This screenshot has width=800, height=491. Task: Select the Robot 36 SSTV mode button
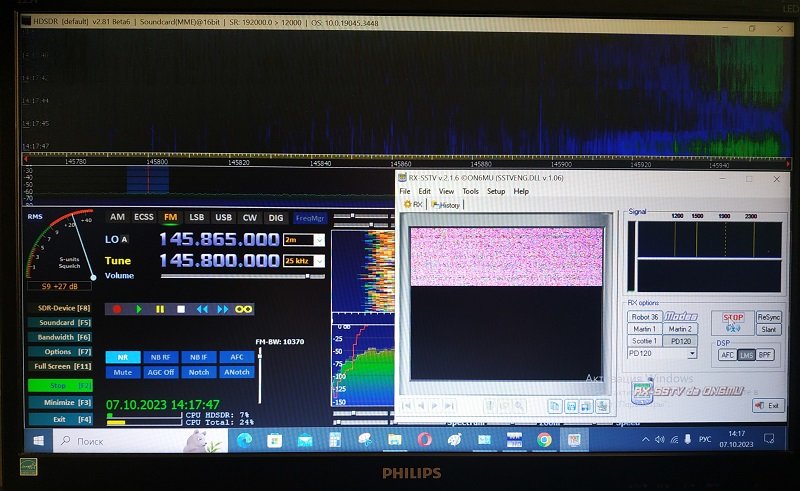[x=644, y=317]
